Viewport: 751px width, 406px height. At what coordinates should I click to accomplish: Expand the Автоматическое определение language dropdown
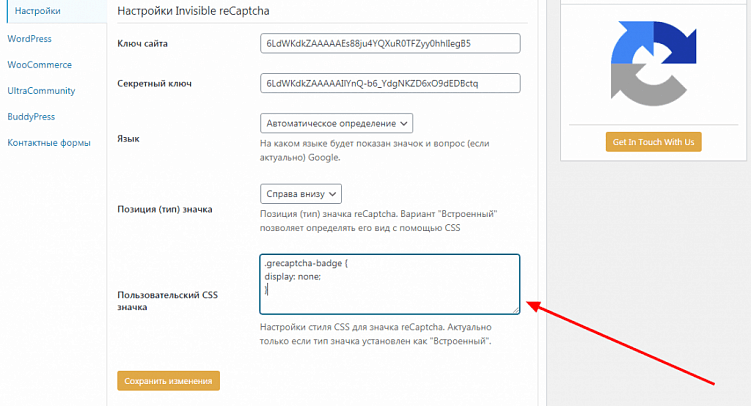click(336, 123)
